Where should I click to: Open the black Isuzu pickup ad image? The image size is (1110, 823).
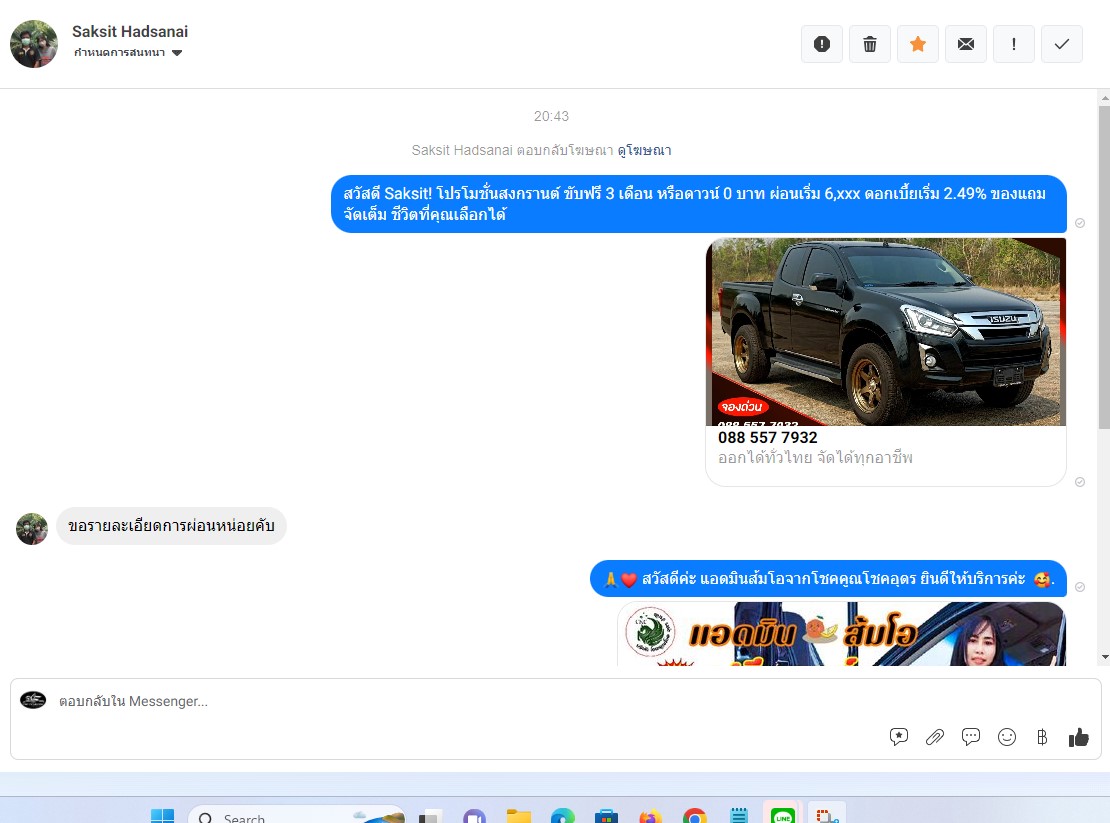(x=886, y=332)
